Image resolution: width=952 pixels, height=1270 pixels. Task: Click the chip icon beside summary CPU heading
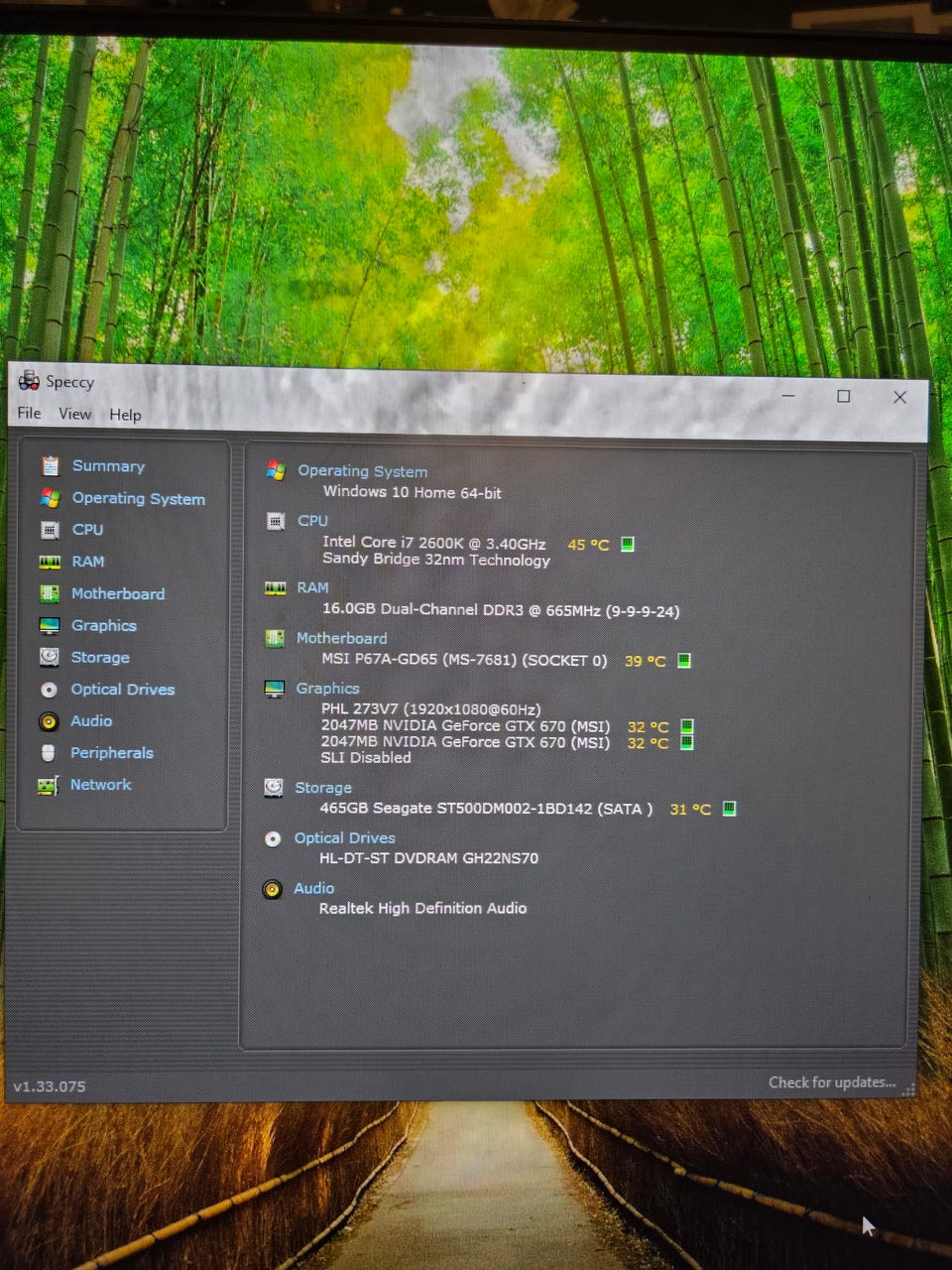276,521
